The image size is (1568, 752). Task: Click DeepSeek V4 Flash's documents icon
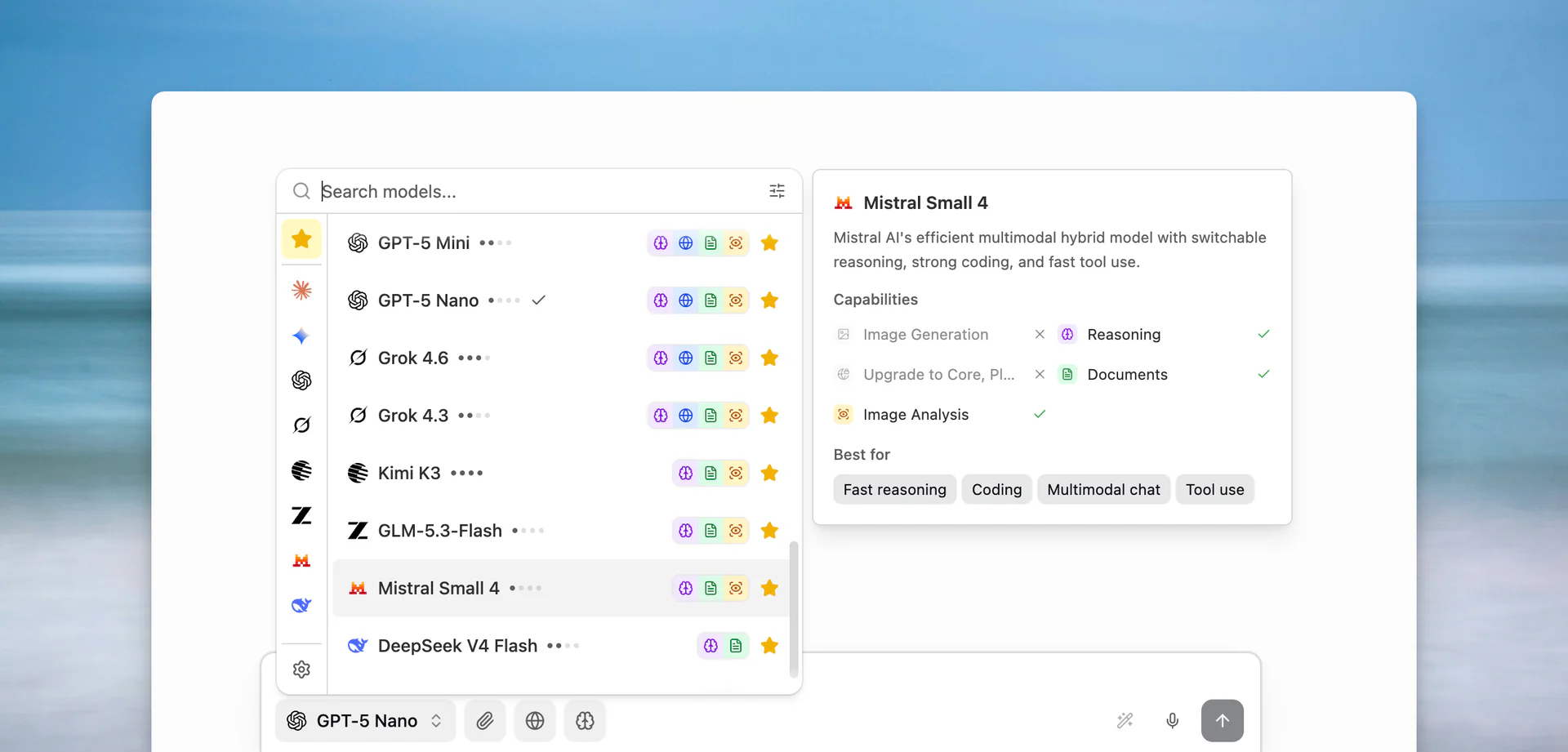(736, 646)
